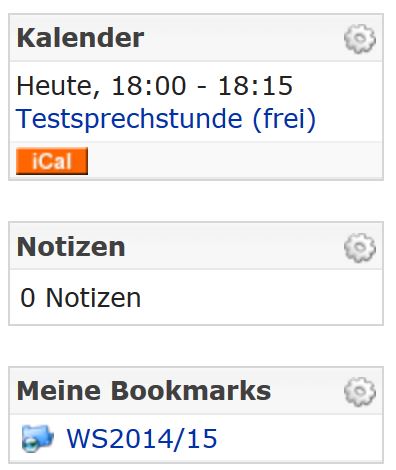
Task: Open the Meine Bookmarks settings gear
Action: [x=360, y=392]
